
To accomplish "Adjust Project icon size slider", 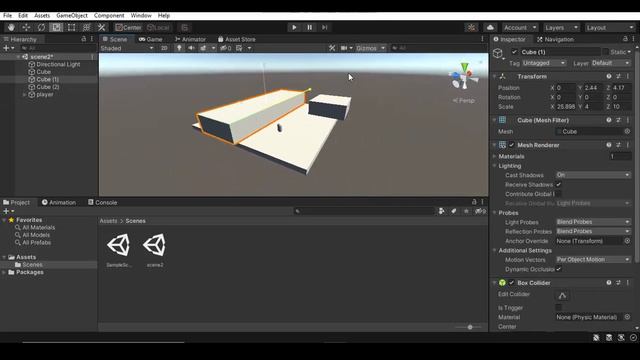I will point(469,327).
